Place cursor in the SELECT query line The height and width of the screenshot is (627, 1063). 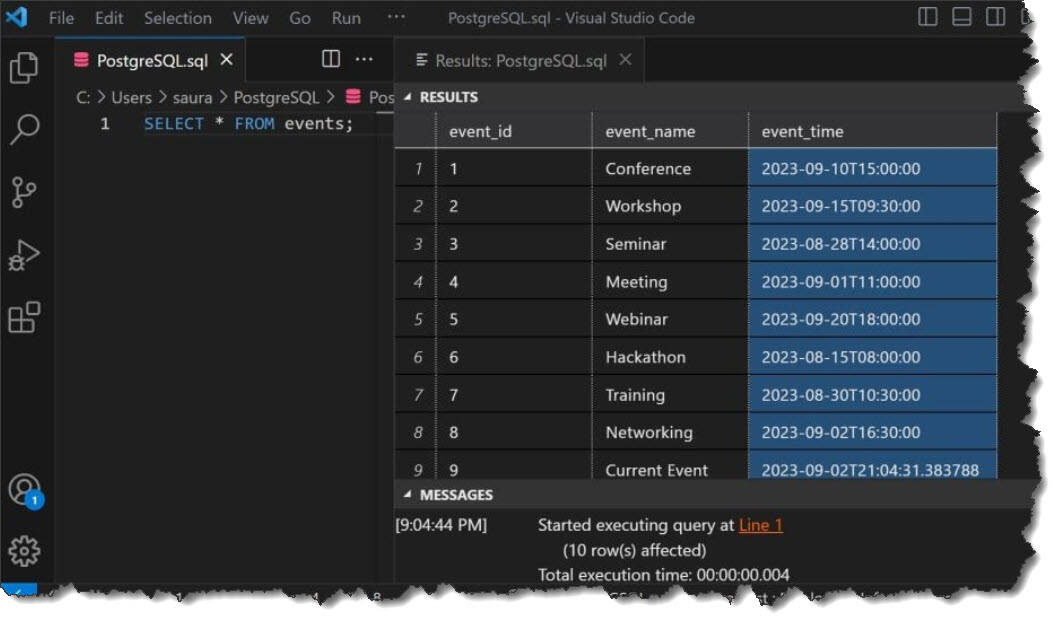point(248,124)
